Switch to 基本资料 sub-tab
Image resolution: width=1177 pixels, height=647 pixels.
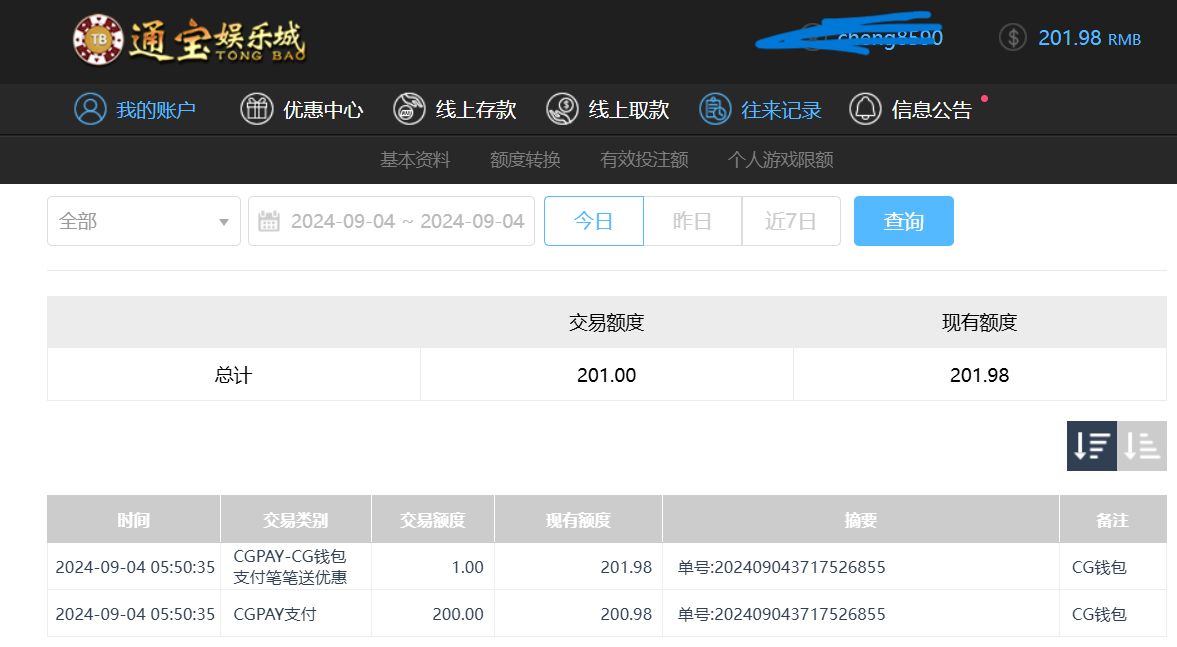click(x=415, y=160)
